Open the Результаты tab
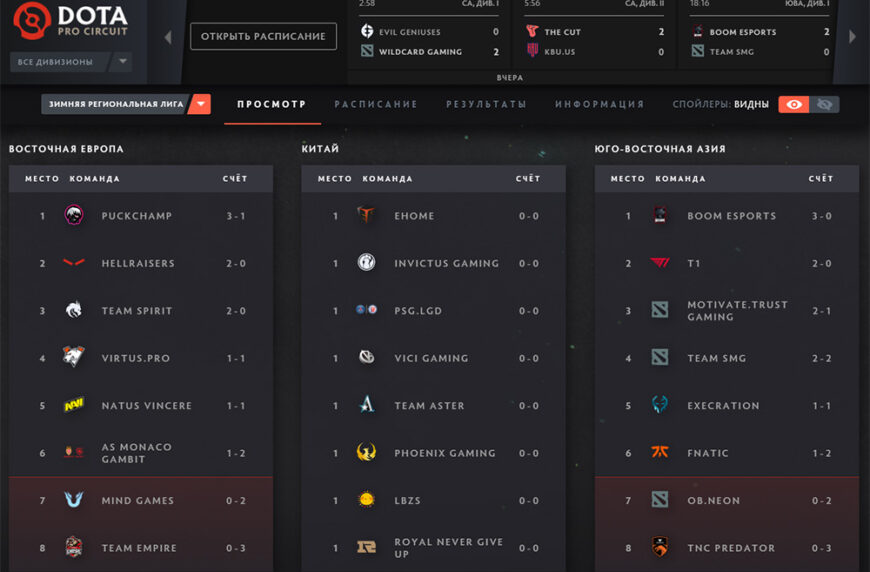The height and width of the screenshot is (572, 870). [486, 104]
